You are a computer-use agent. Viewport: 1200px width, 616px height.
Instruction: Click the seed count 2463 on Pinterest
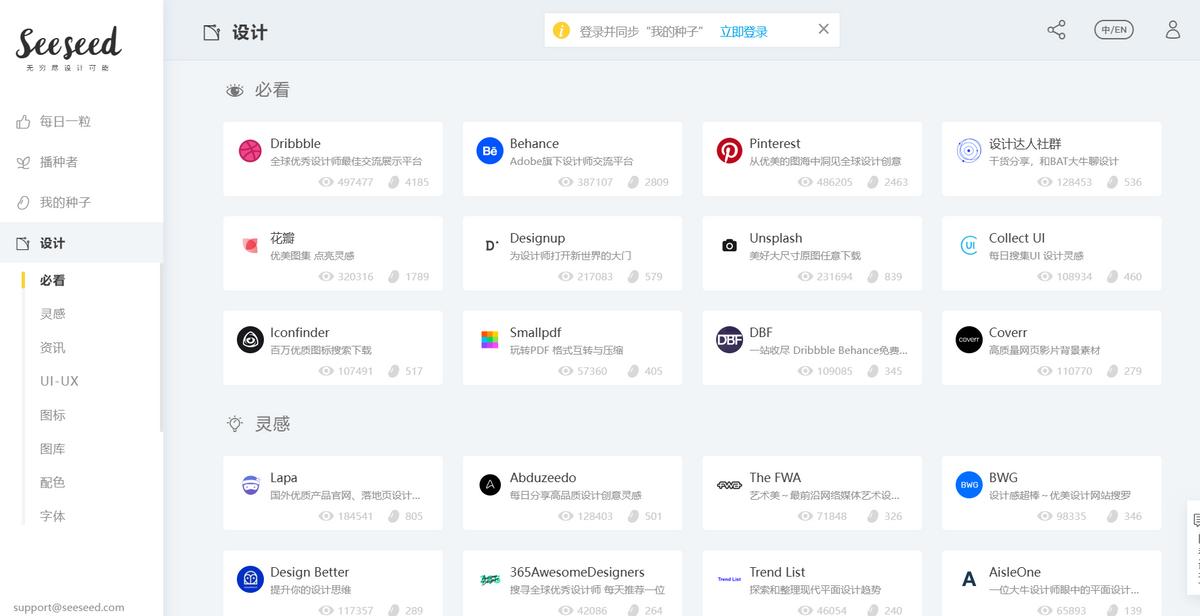click(896, 182)
